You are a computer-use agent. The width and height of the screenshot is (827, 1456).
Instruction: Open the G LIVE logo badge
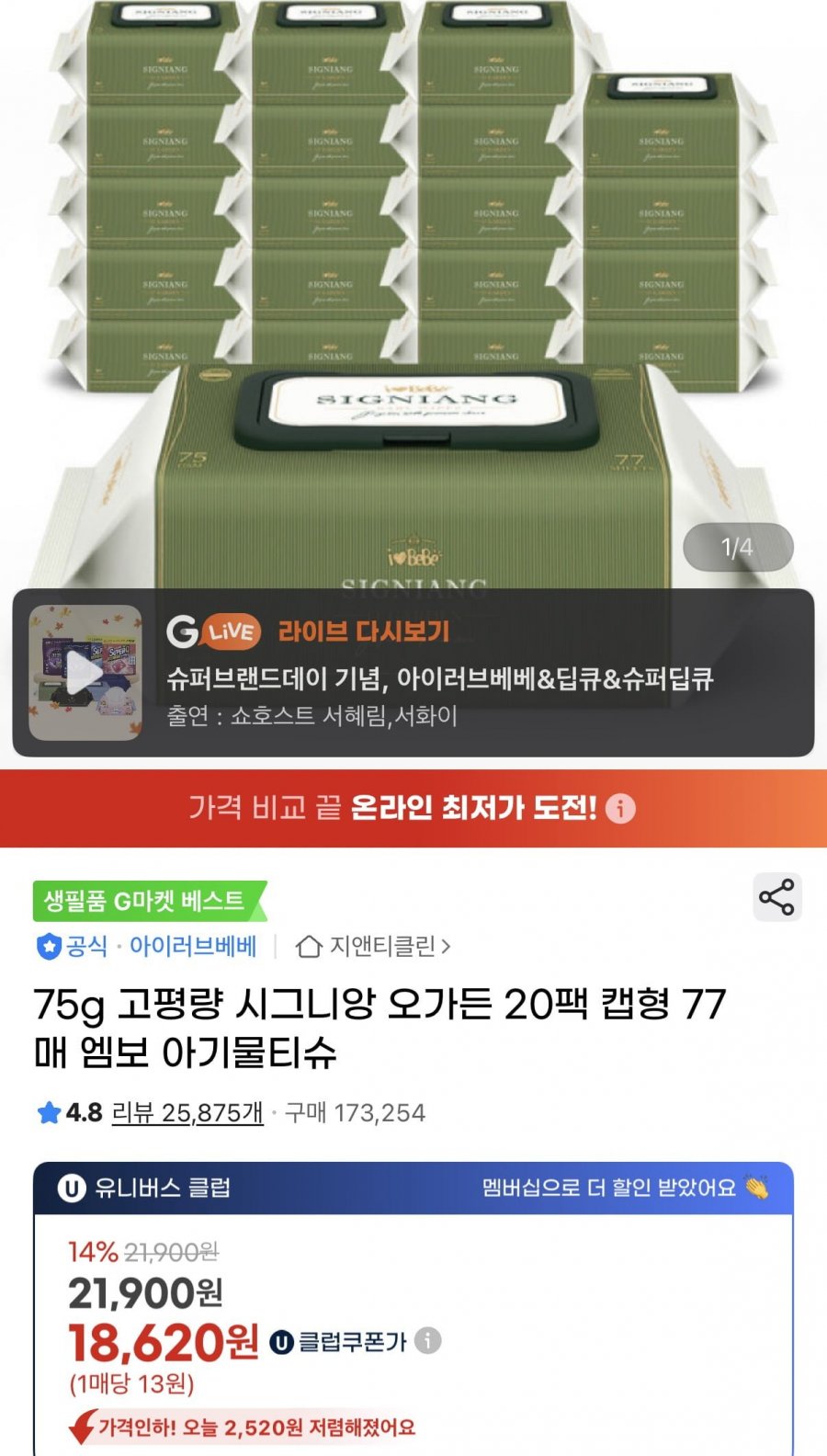213,631
